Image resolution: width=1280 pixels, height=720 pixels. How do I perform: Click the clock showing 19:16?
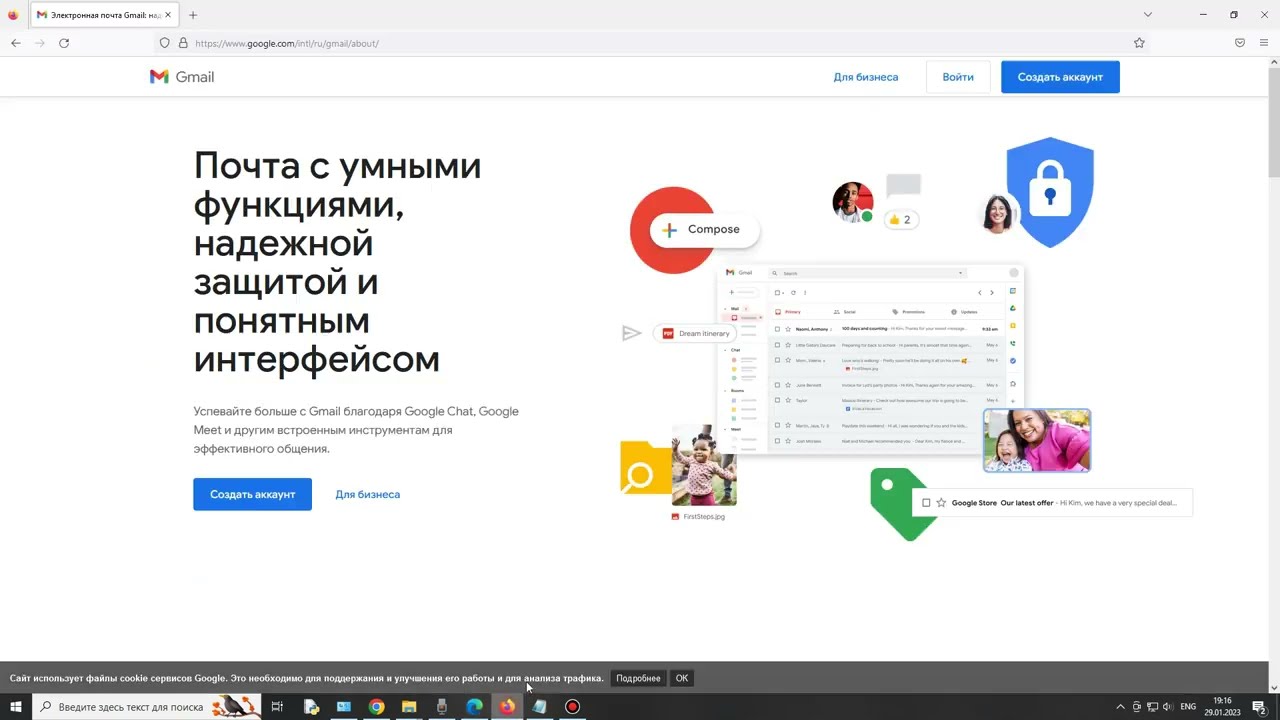(x=1222, y=707)
